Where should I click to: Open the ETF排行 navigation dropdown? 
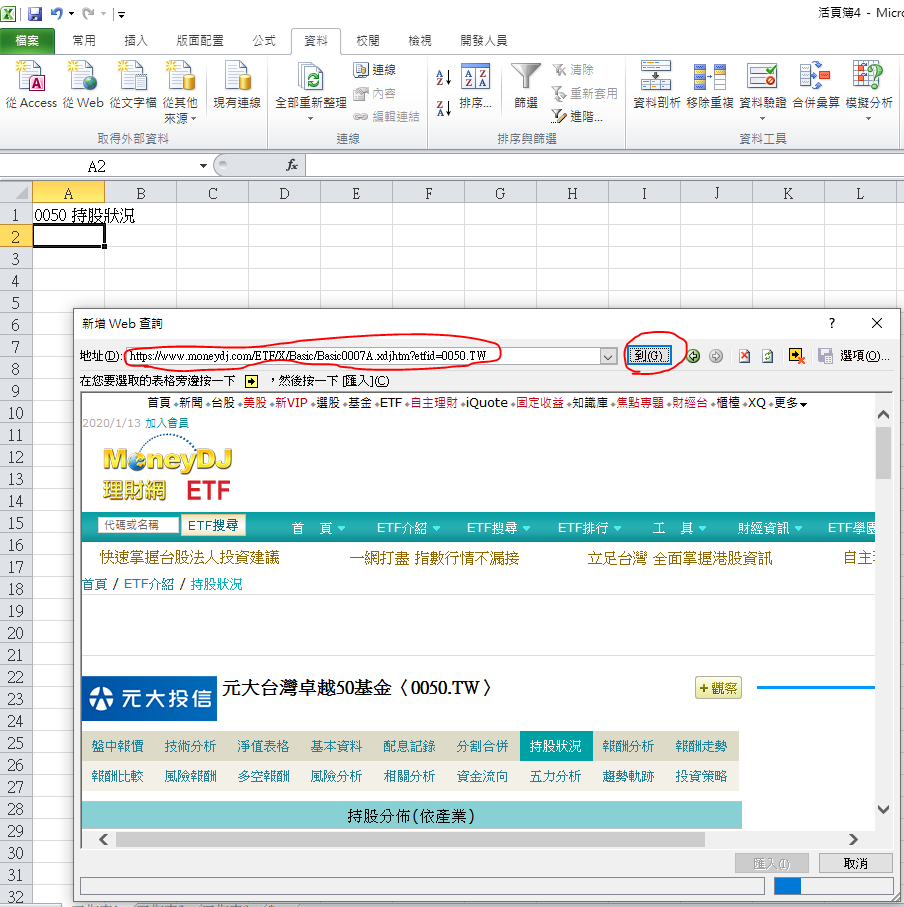589,528
